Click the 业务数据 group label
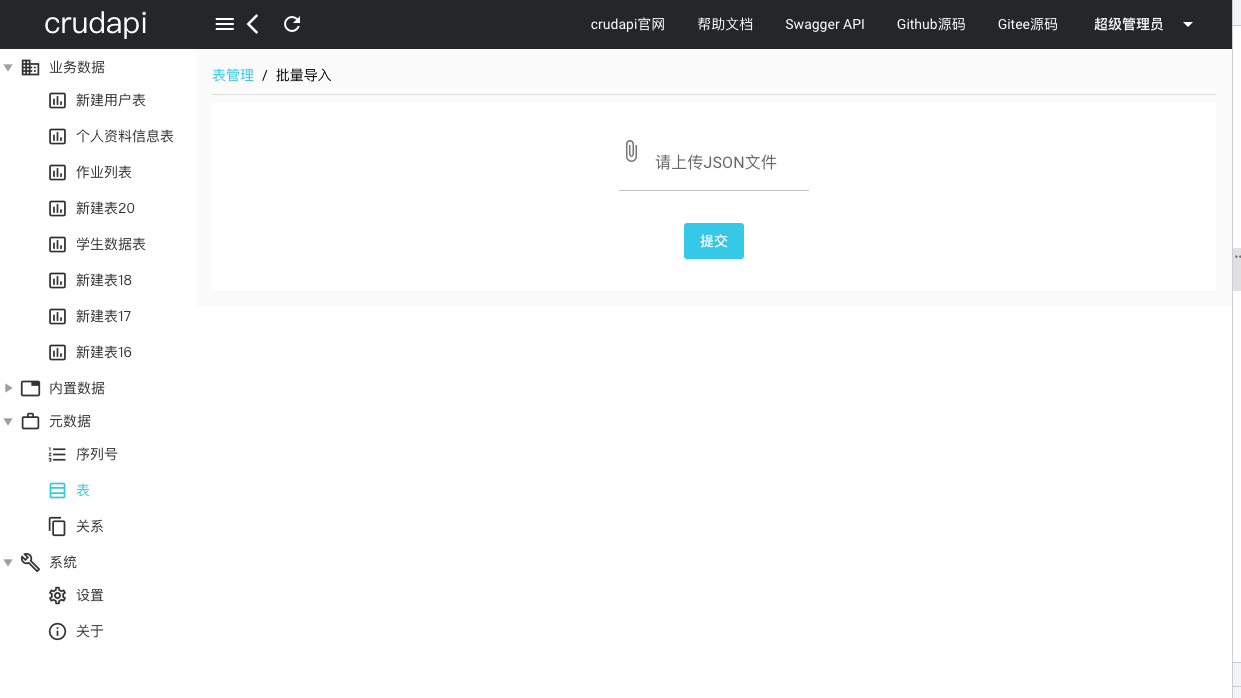This screenshot has width=1241, height=698. (77, 67)
